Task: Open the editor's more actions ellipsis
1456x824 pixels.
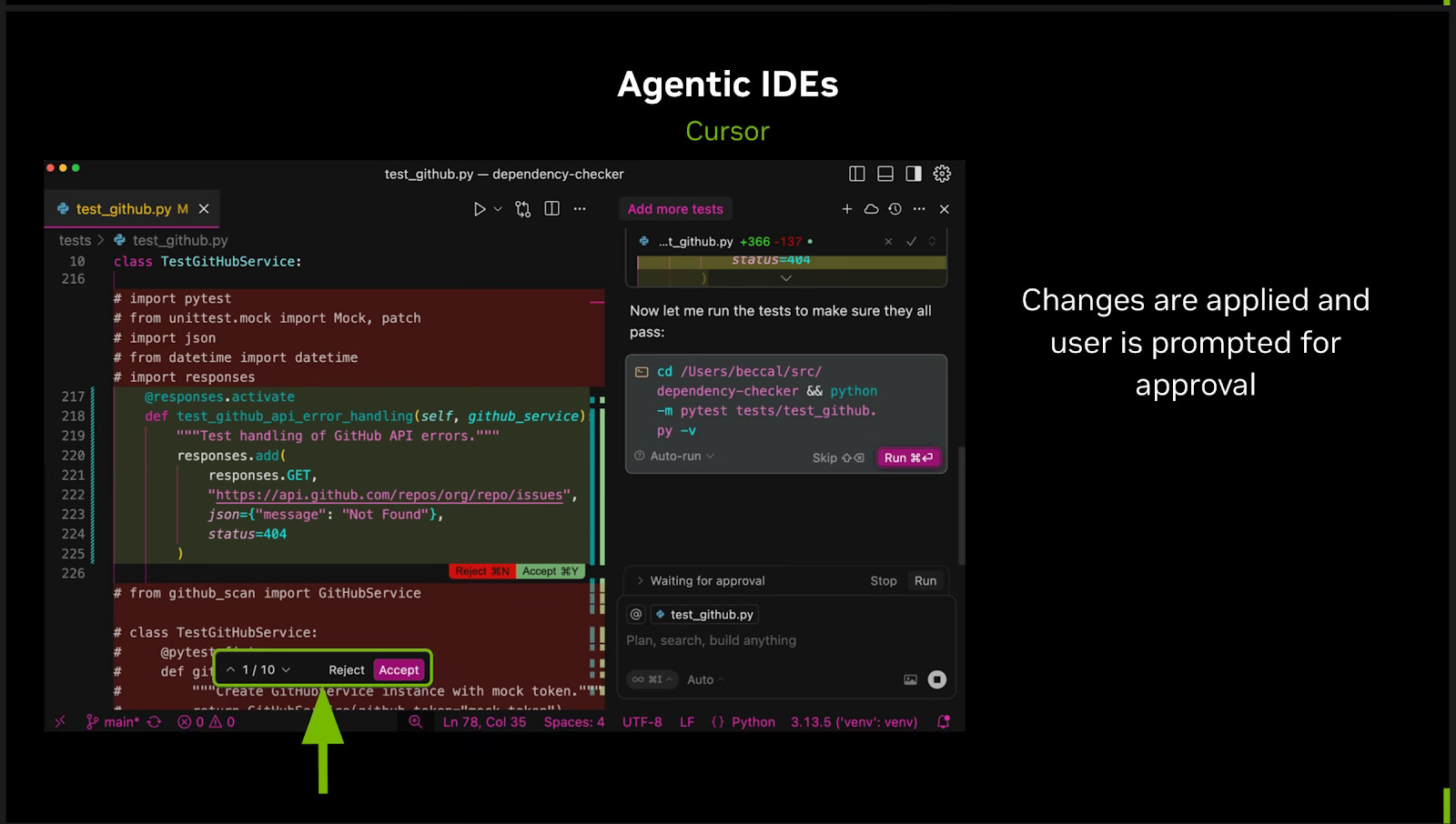Action: [580, 209]
